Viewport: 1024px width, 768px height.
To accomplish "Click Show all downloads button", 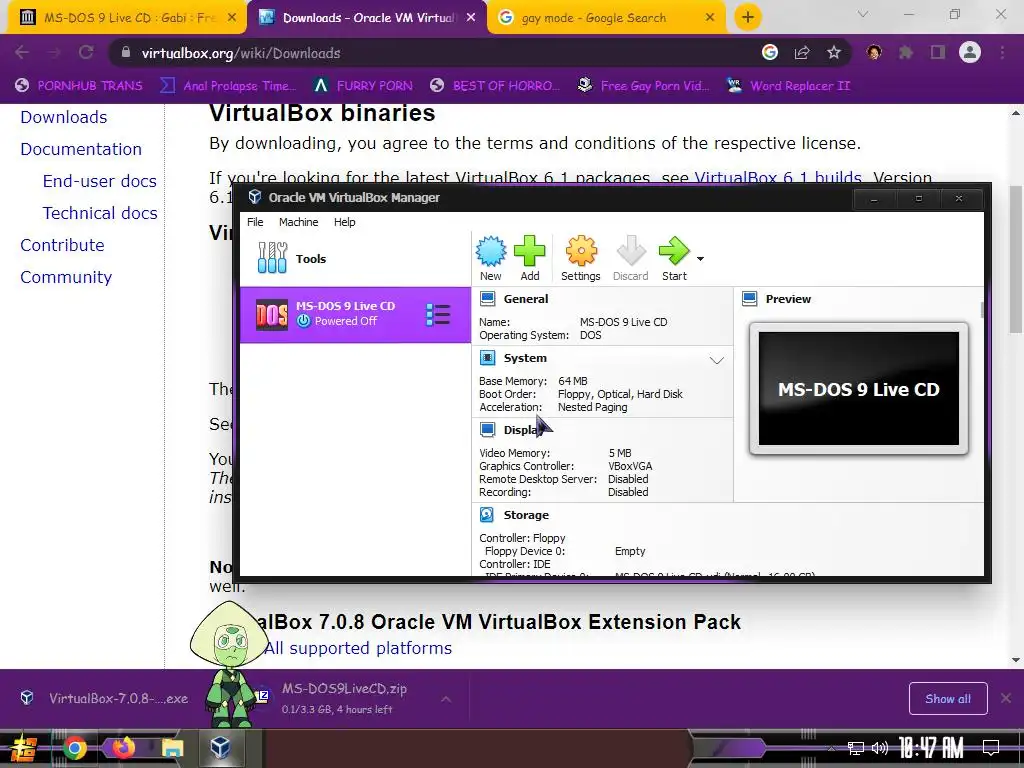I will [x=948, y=699].
